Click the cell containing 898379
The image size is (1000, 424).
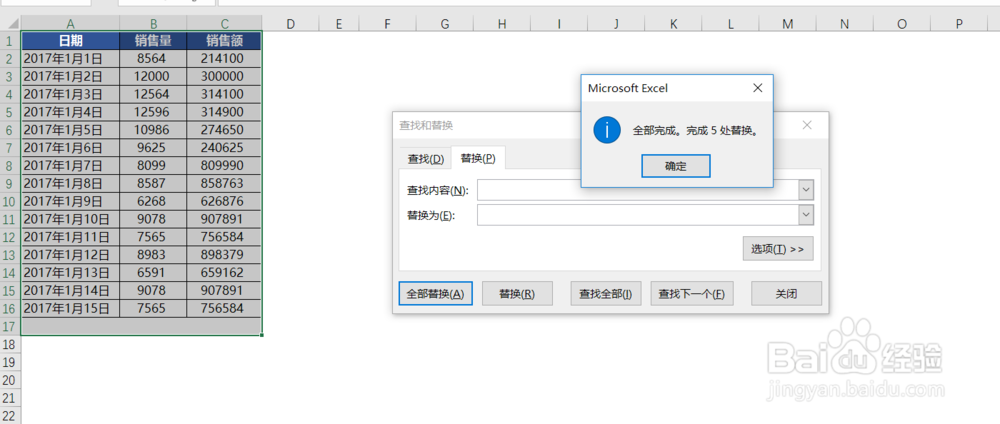click(x=224, y=255)
